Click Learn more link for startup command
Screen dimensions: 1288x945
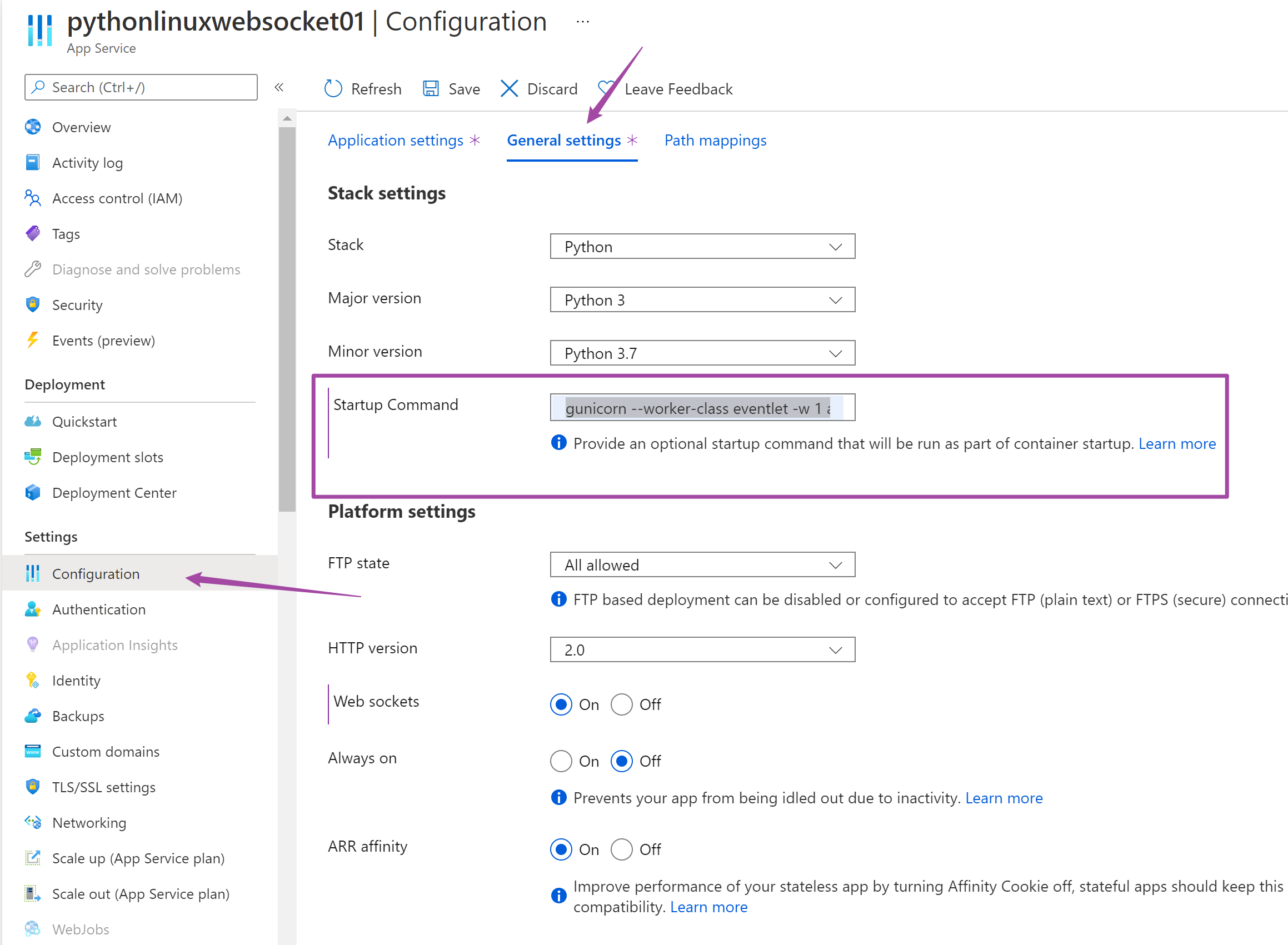click(x=1176, y=443)
